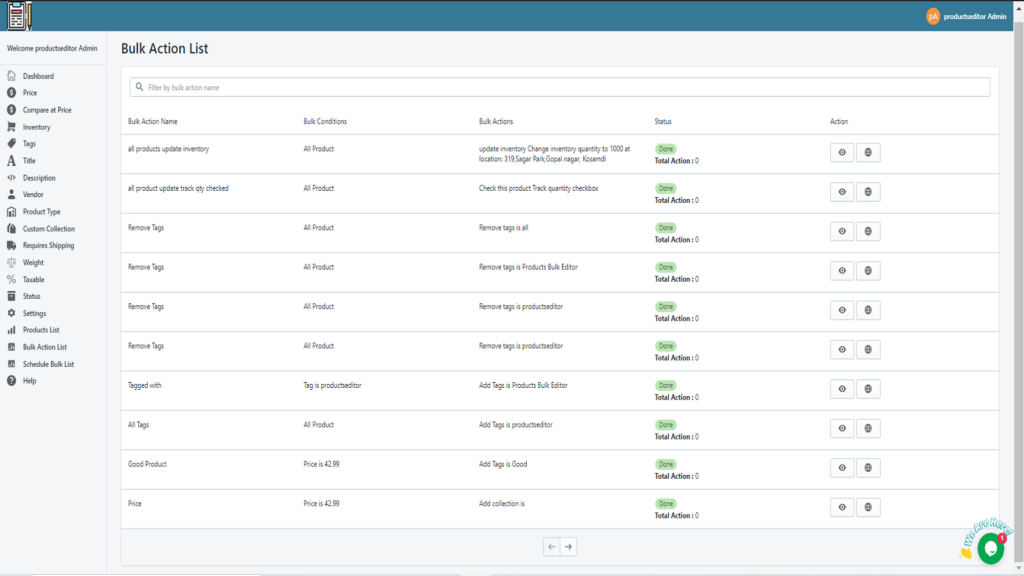This screenshot has width=1024, height=576.
Task: Select the Product Type store icon
Action: 11,212
